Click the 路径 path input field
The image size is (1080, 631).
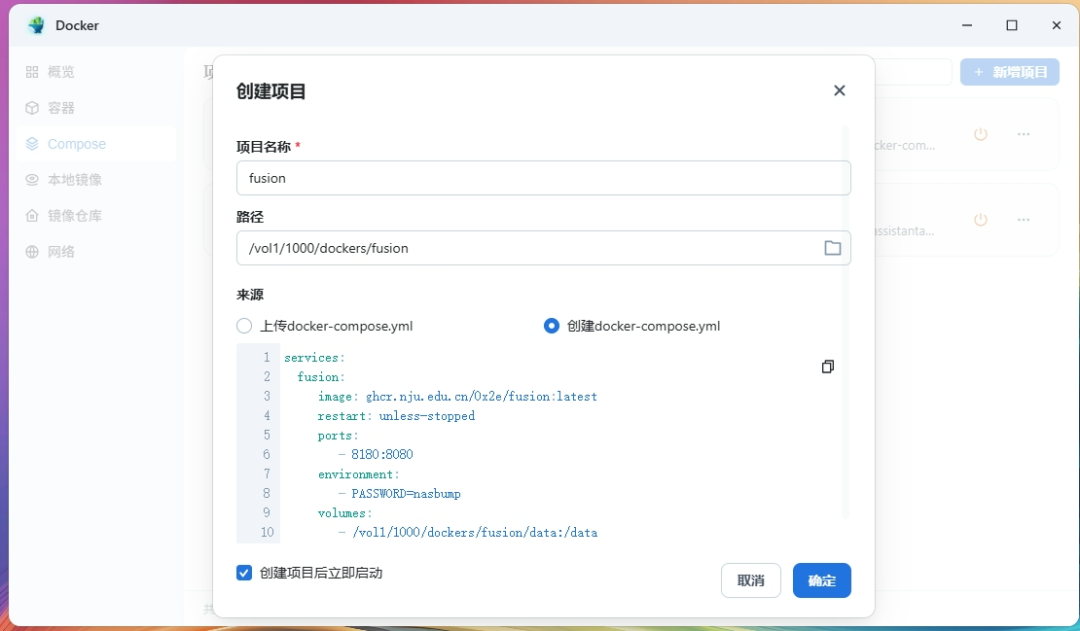(x=543, y=248)
